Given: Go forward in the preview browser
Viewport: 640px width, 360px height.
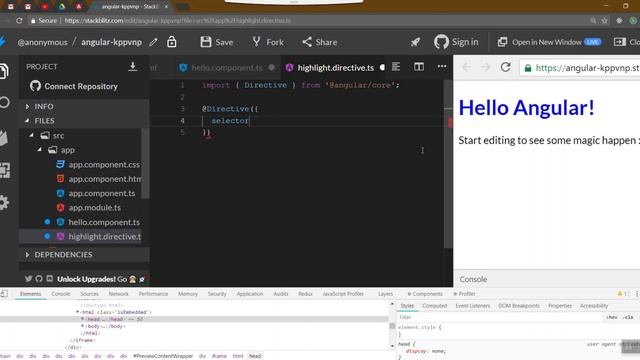Looking at the screenshot, I should pos(485,67).
